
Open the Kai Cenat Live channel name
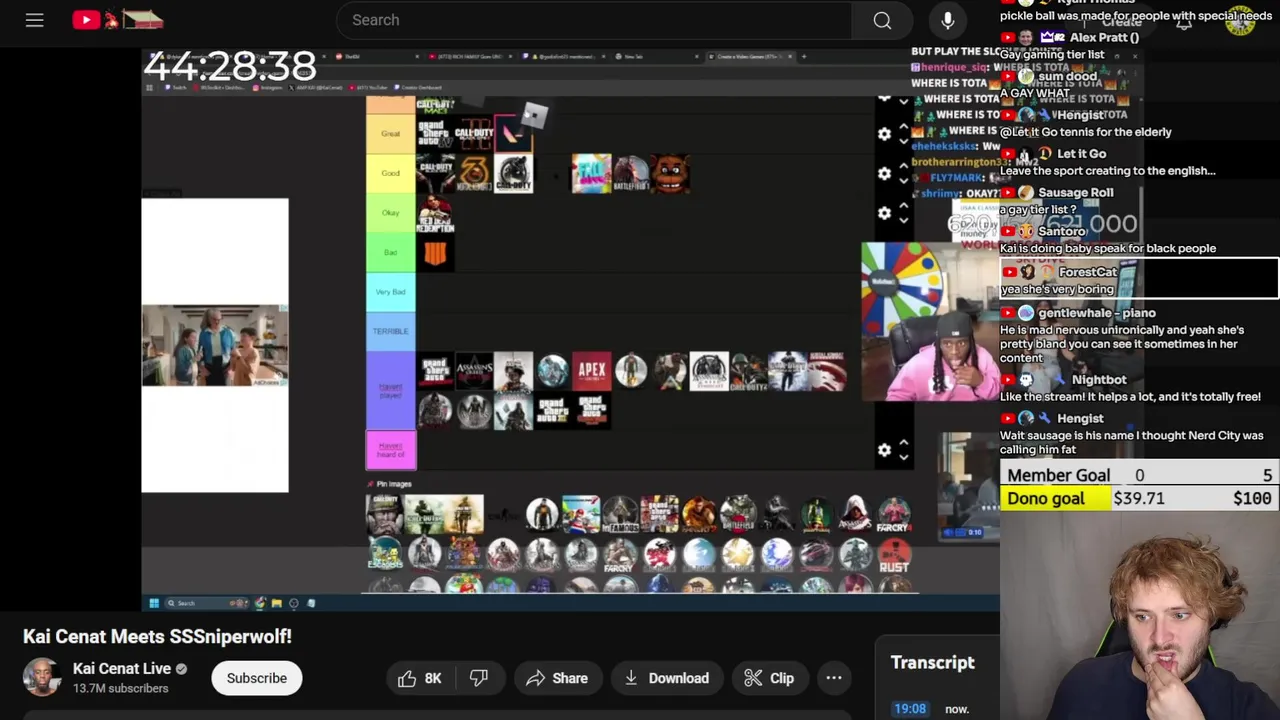pos(122,668)
